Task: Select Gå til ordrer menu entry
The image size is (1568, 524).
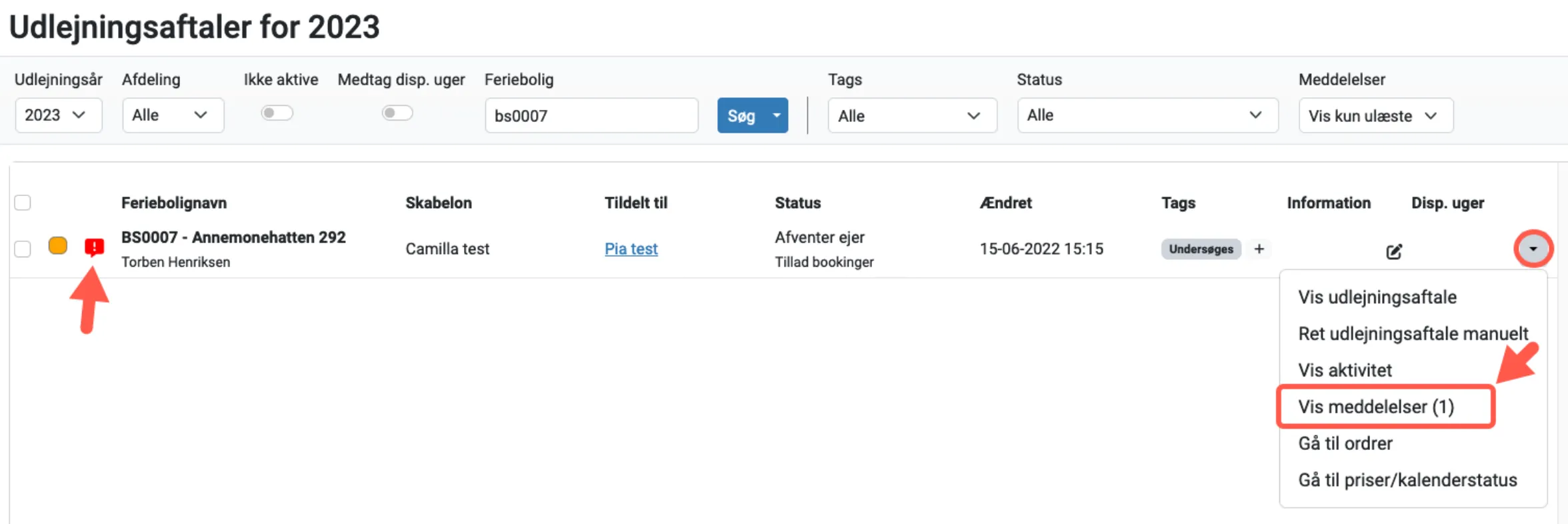Action: [1345, 443]
